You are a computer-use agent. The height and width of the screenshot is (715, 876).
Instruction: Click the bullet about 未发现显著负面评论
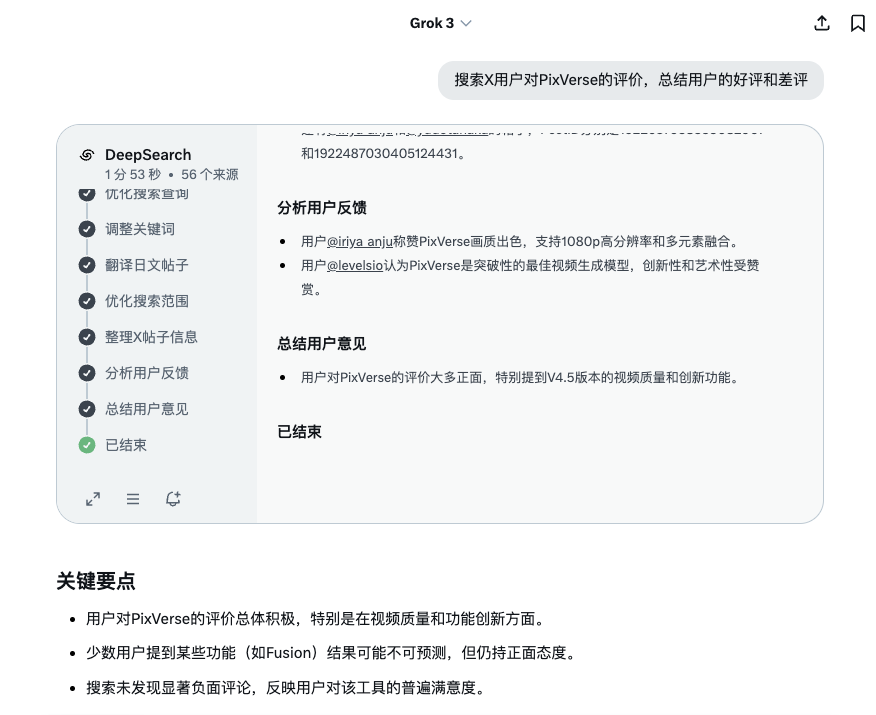pyautogui.click(x=287, y=688)
